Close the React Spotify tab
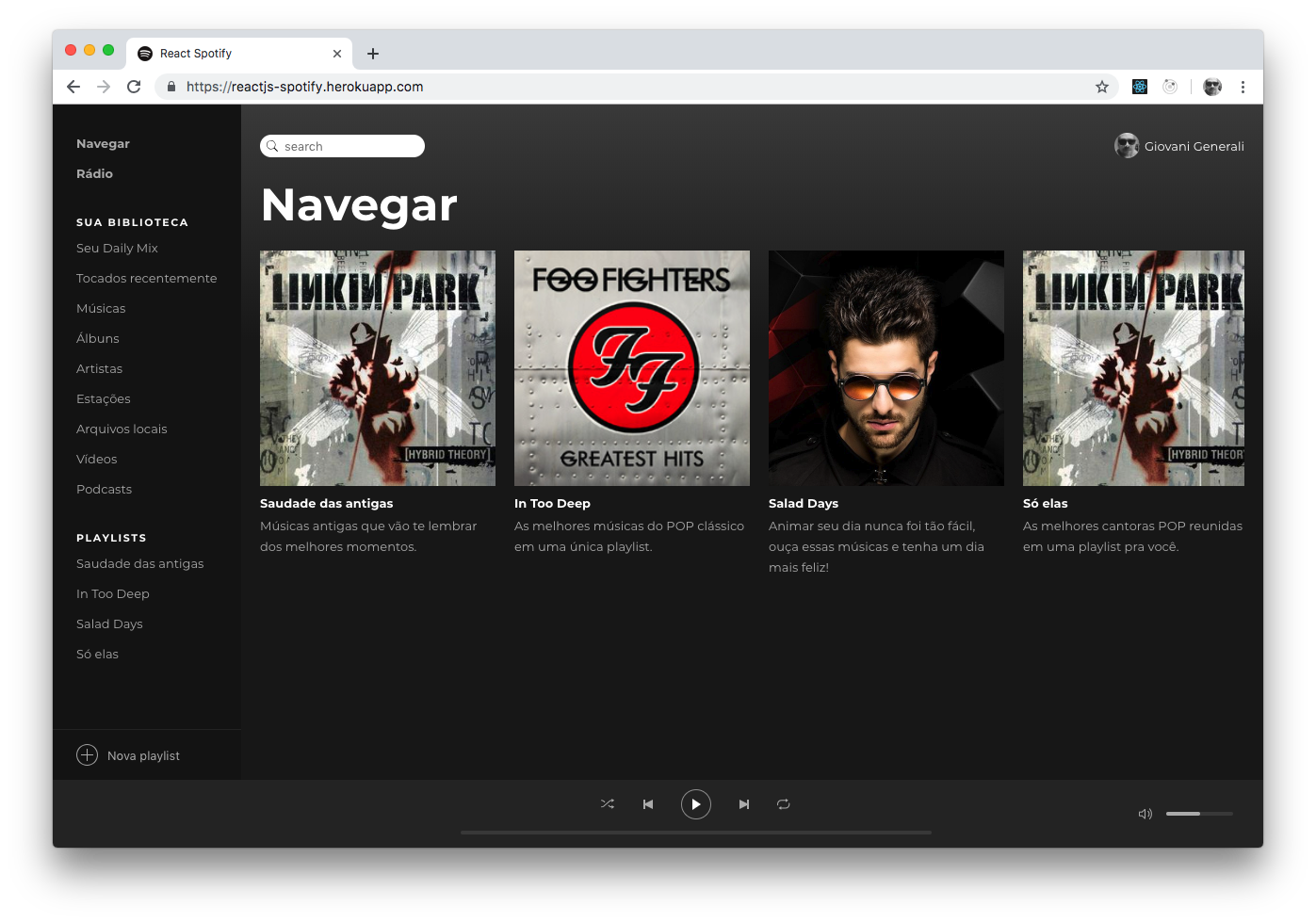1316x923 pixels. click(x=337, y=54)
